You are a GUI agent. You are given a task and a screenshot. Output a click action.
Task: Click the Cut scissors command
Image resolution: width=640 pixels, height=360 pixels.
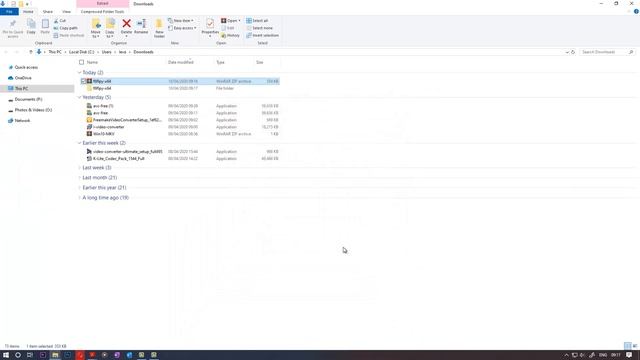point(60,20)
